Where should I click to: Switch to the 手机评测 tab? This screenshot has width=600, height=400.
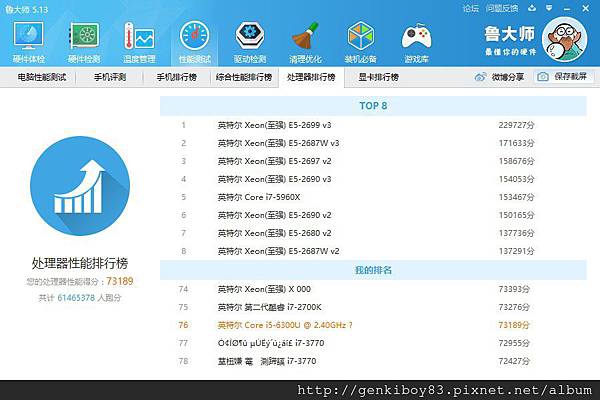coord(110,77)
